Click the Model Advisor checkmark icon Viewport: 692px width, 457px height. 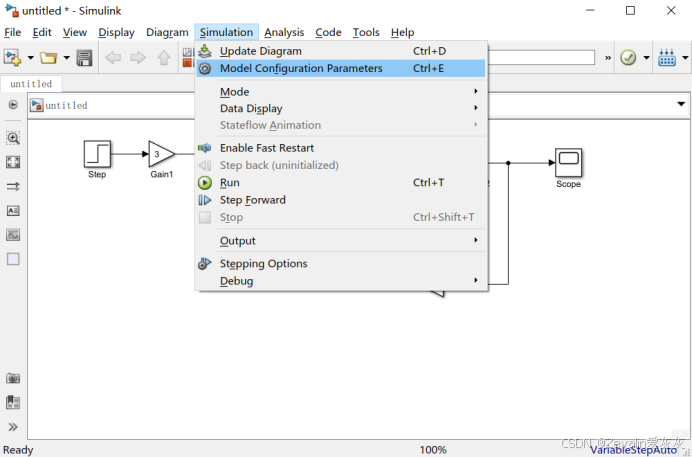point(628,57)
